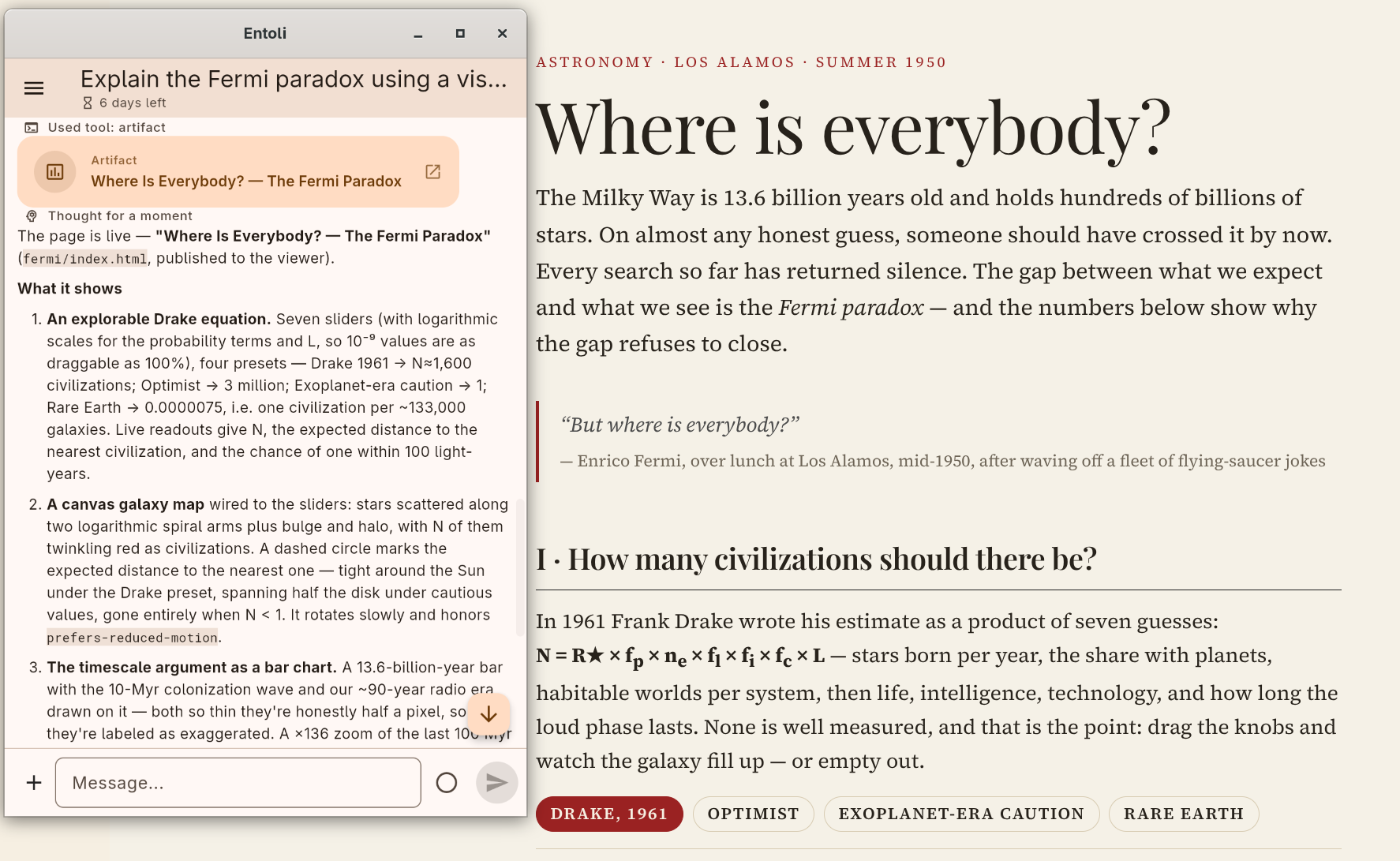Open the hamburger menu in Entoli
This screenshot has height=861, width=1400.
click(34, 88)
